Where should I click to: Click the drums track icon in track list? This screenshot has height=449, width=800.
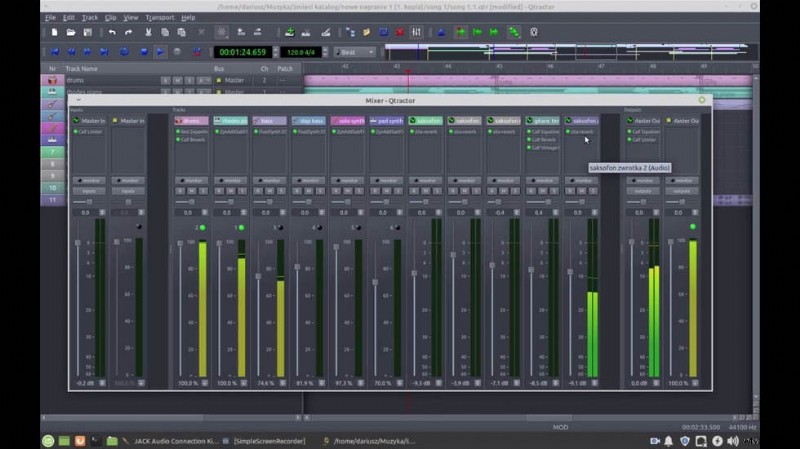coord(52,80)
